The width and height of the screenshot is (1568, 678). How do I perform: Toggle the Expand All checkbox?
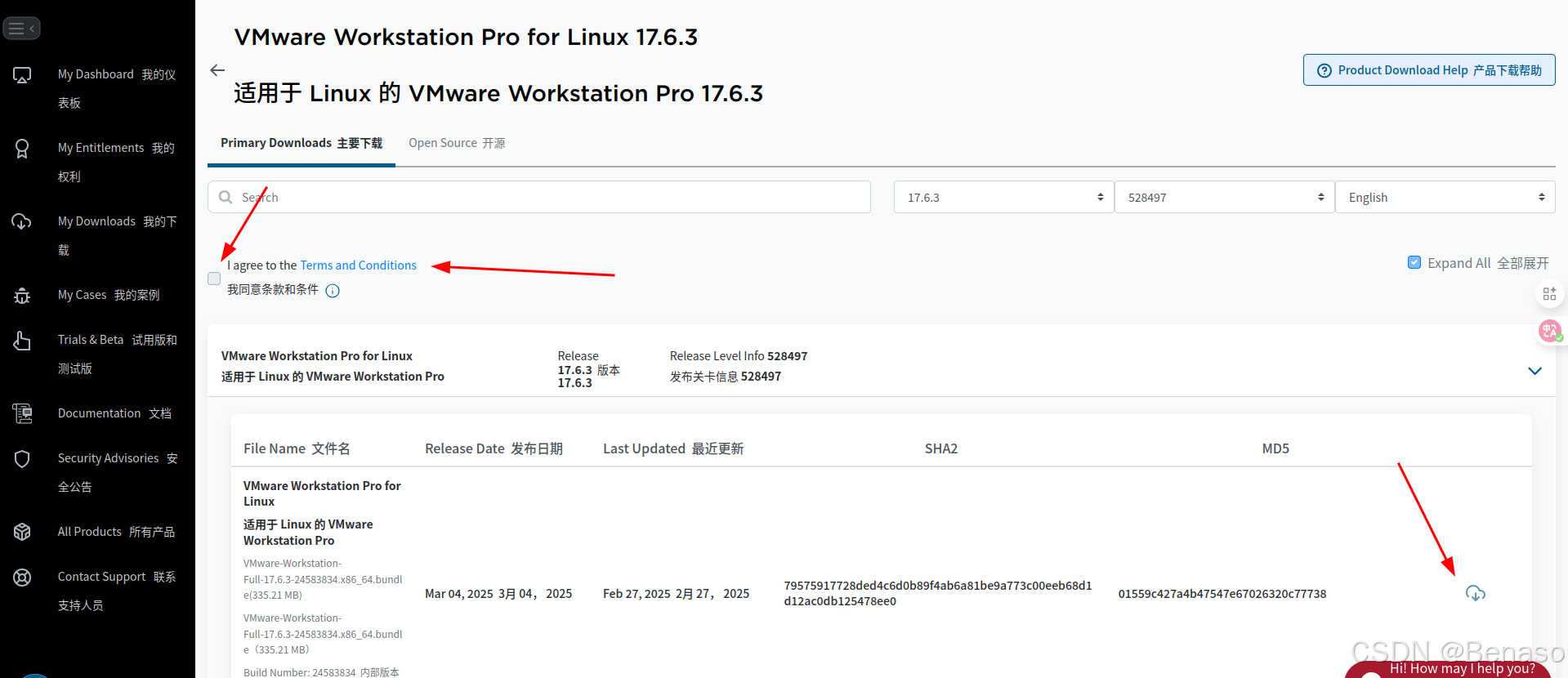click(1414, 262)
